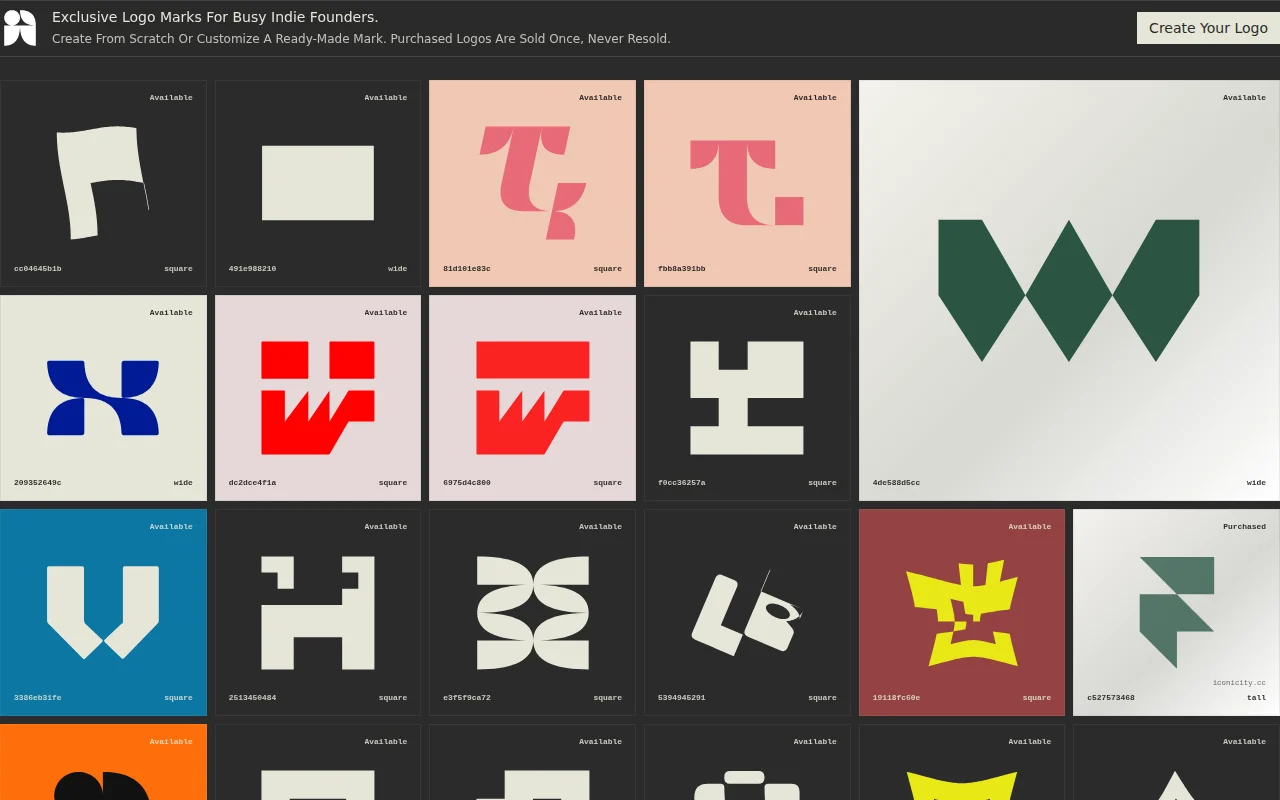Viewport: 1280px width, 800px height.
Task: Click logo ID 6975d4c800
Action: 467,483
